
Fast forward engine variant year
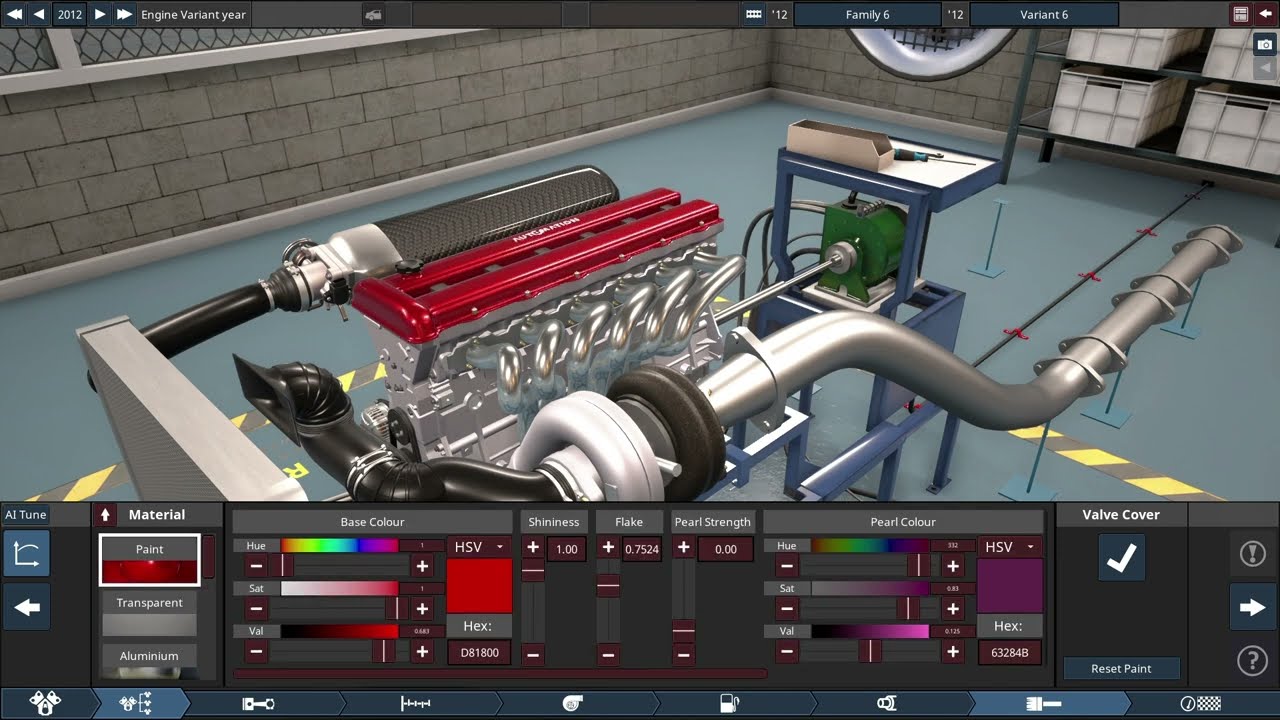pyautogui.click(x=124, y=14)
